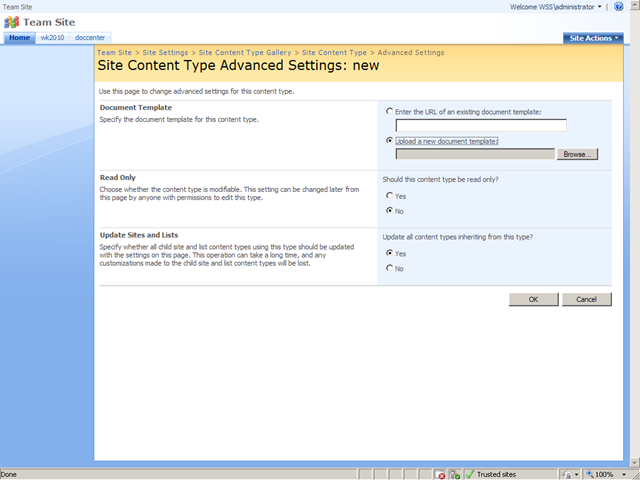Screen dimensions: 640x480
Task: Click the green Trusted sites checkmark icon
Action: point(470,474)
